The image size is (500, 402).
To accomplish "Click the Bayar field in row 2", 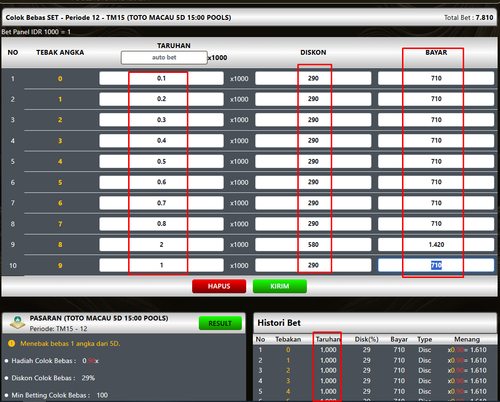I will coord(436,99).
